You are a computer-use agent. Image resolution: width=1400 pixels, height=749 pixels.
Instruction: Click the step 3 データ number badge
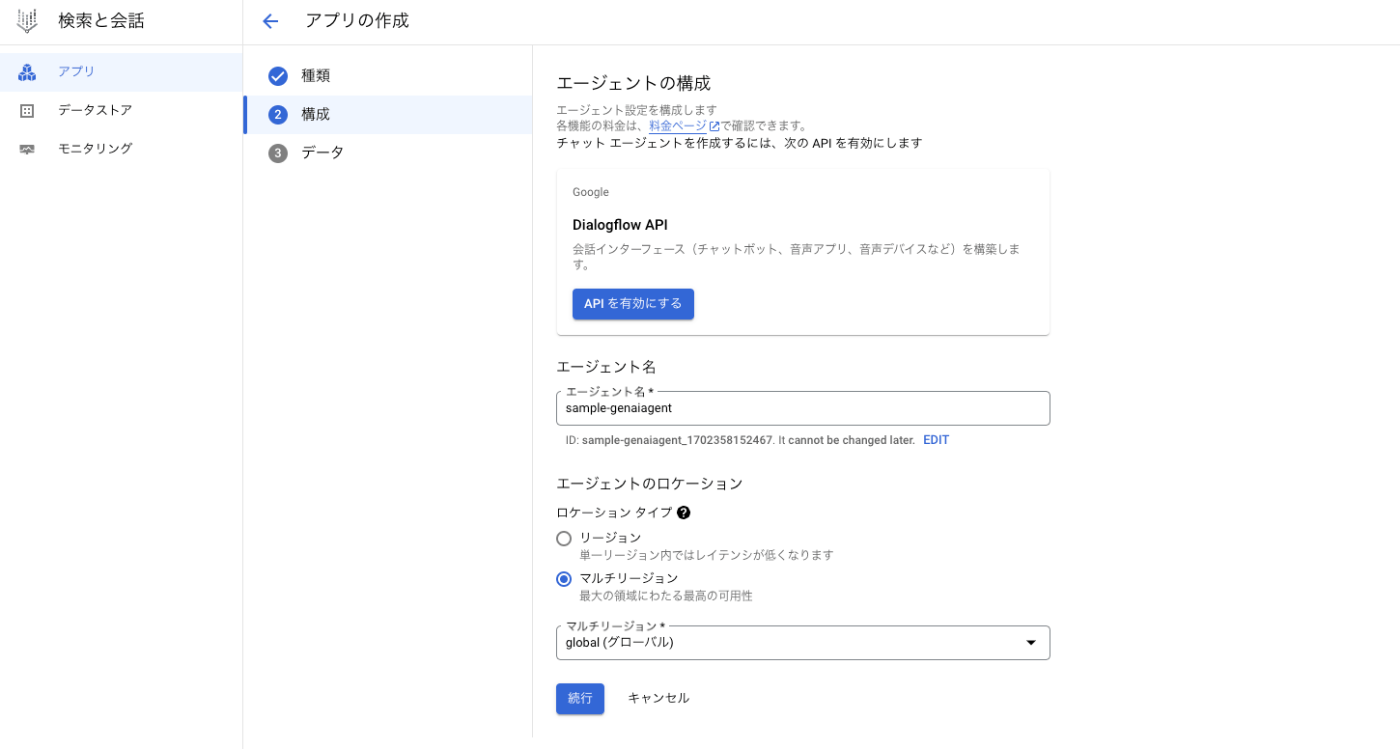point(278,153)
